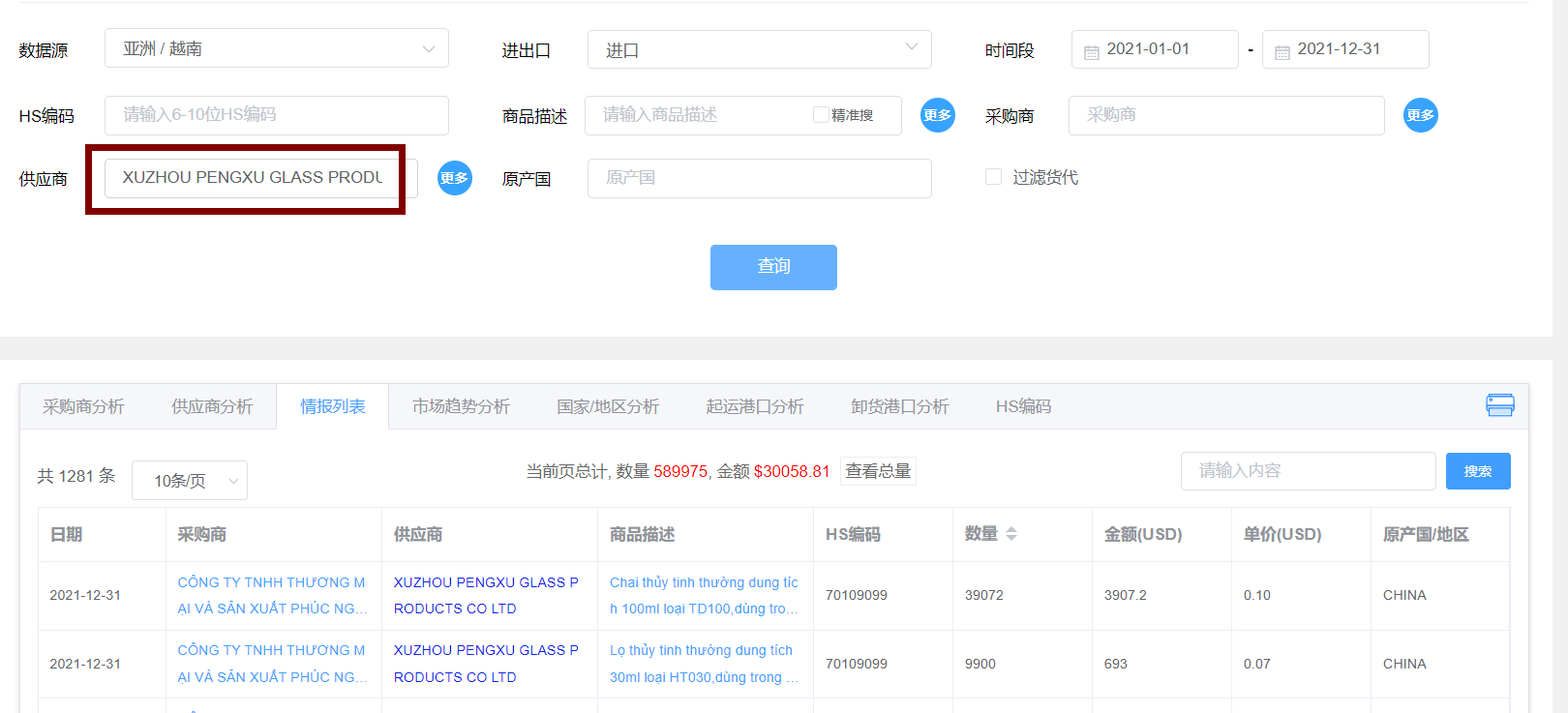Open the 进出口 dropdown showing 进口
The height and width of the screenshot is (713, 1568).
pyautogui.click(x=760, y=49)
